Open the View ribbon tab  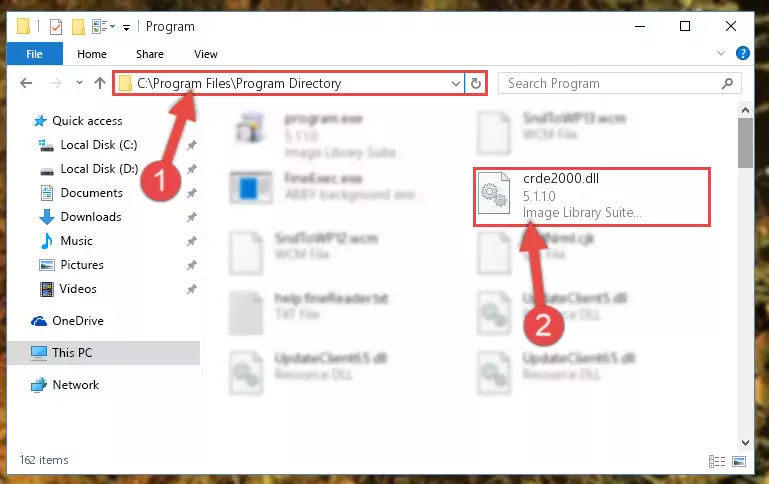pyautogui.click(x=205, y=54)
